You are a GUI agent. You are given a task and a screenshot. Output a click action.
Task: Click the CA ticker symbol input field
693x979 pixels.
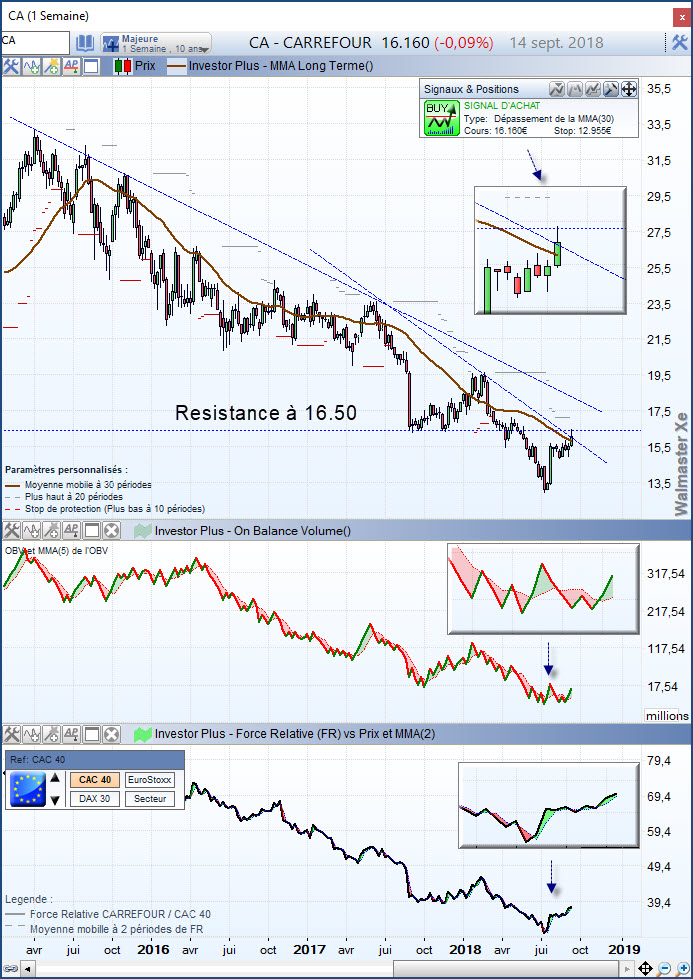(35, 42)
